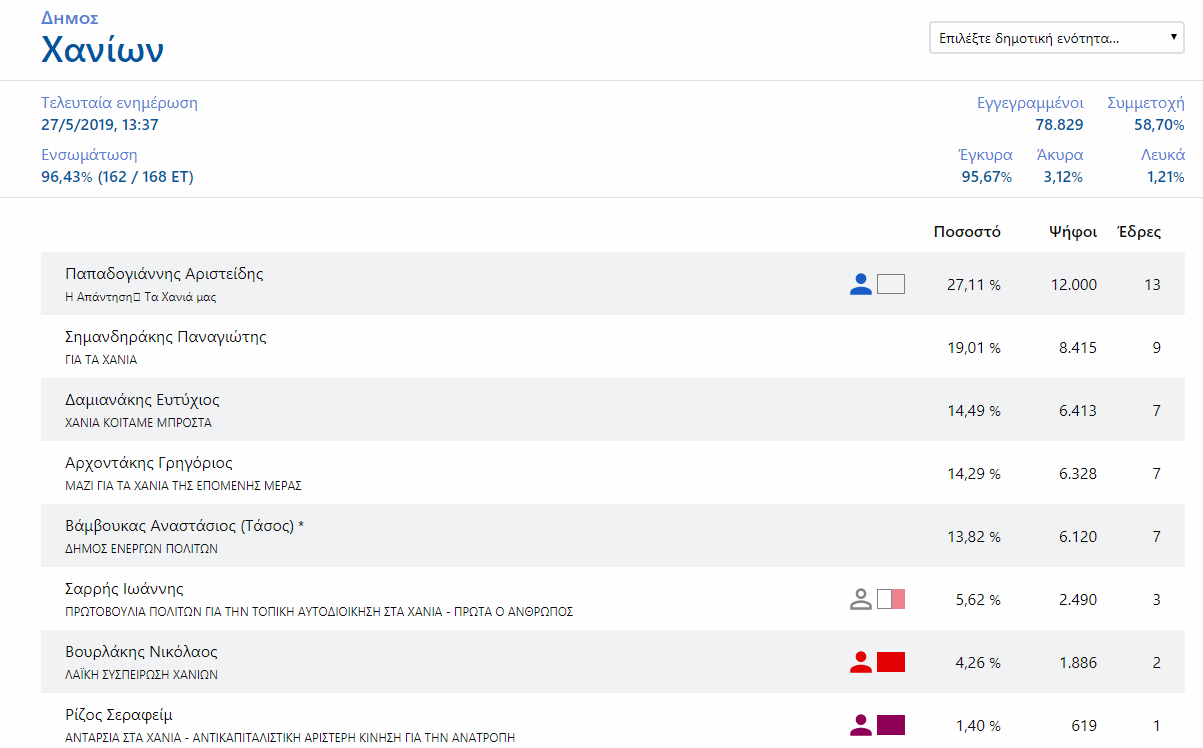Screen dimensions: 1203x748
Task: Click the blank ballots value 1,21%
Action: click(1166, 177)
